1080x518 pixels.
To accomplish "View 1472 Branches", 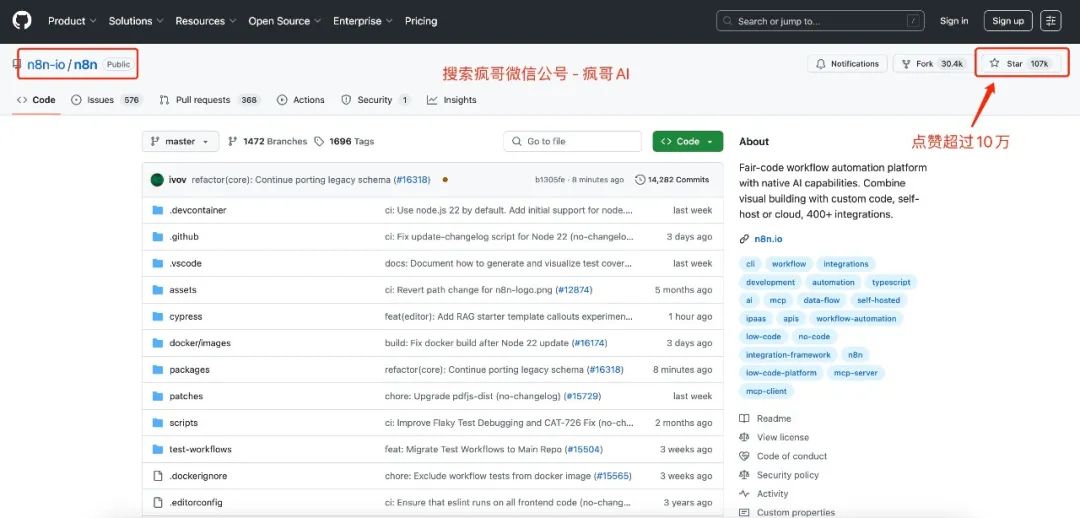I will click(x=267, y=141).
